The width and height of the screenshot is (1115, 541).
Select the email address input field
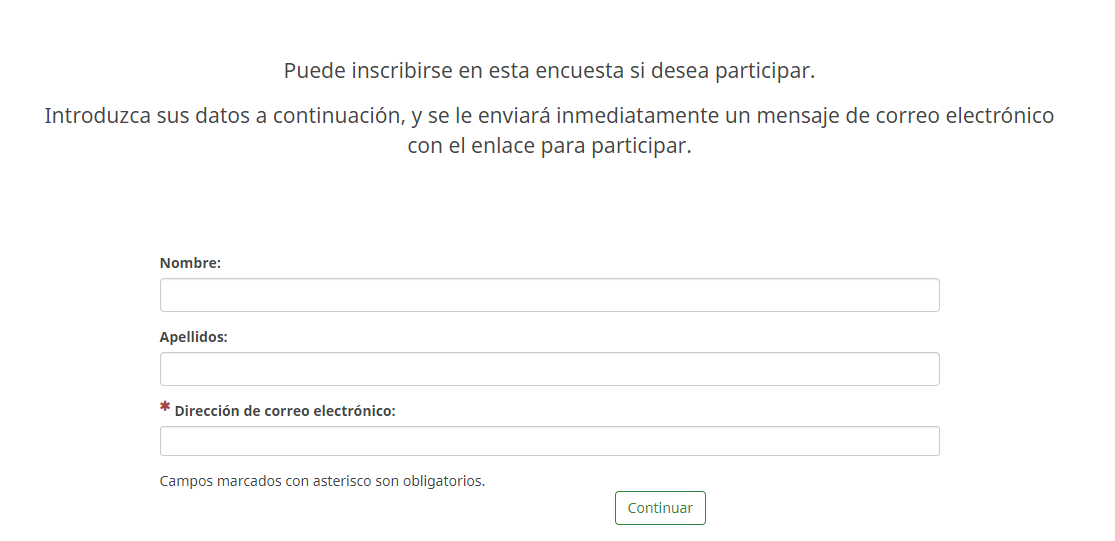pos(549,441)
